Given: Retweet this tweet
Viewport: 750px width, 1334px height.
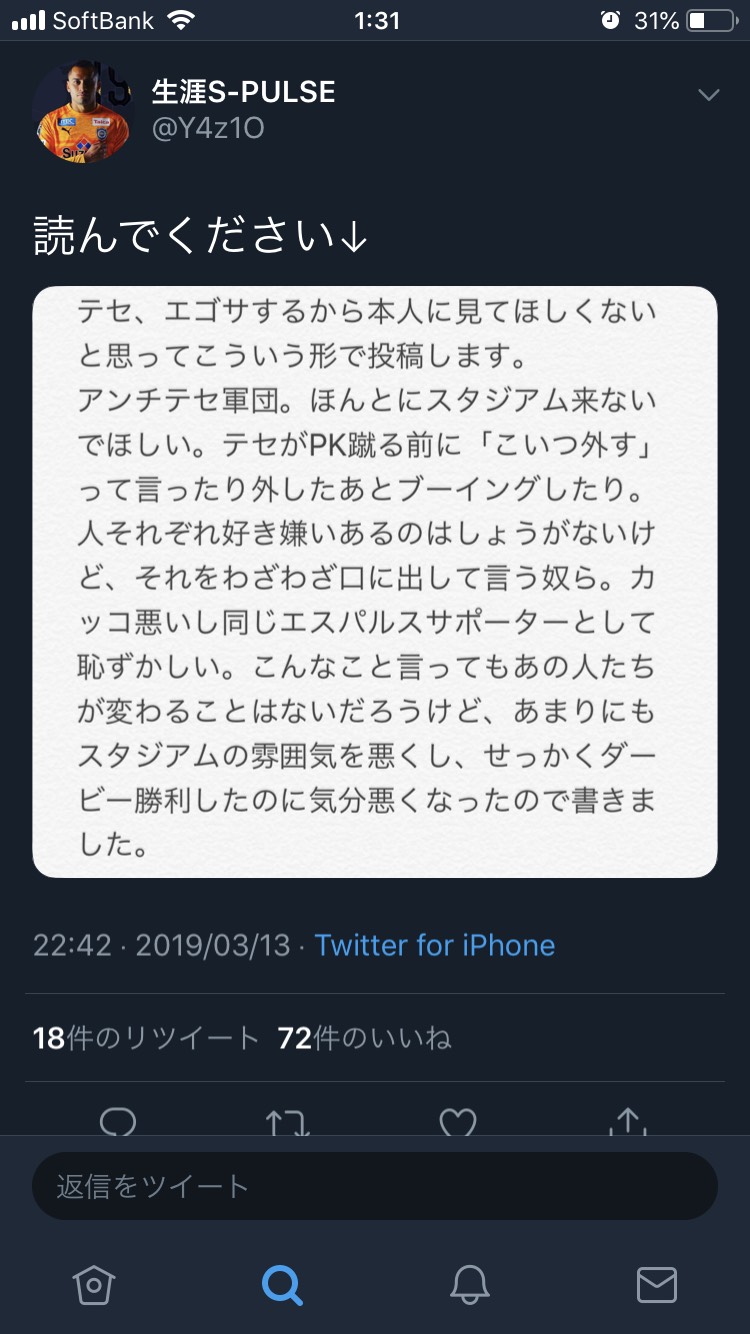Looking at the screenshot, I should point(288,1122).
